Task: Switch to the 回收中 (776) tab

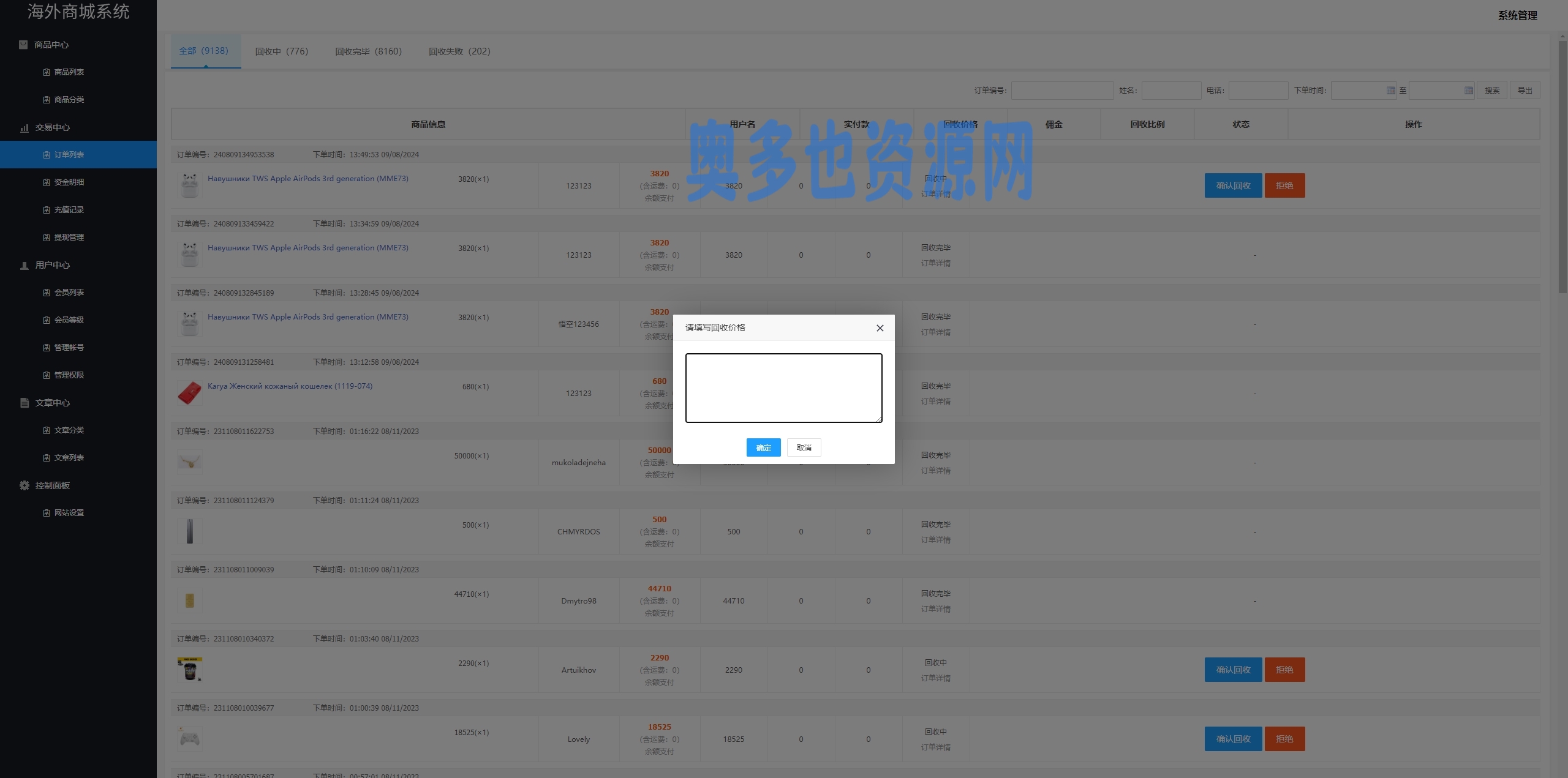Action: click(282, 51)
